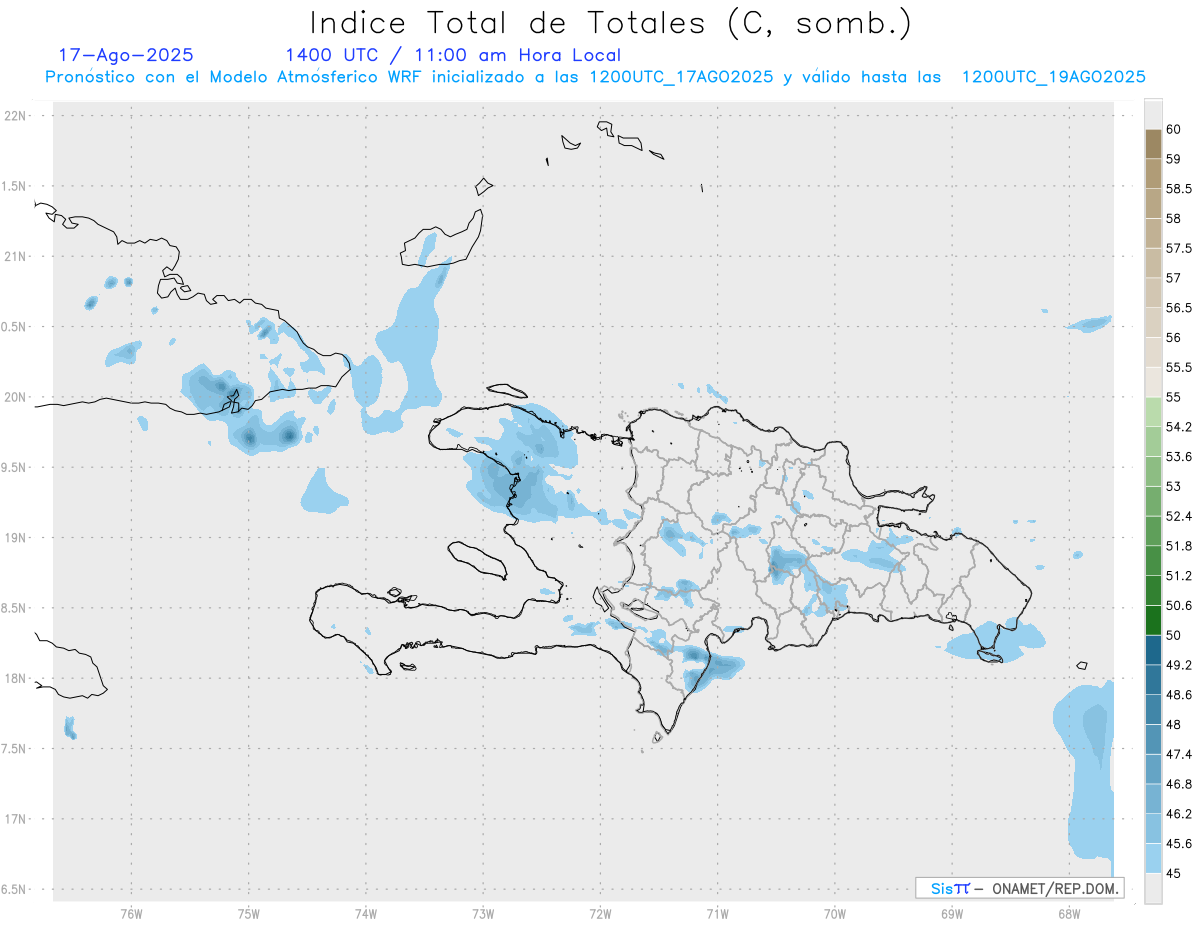
Task: Click the '74W' longitude label
Action: tap(365, 913)
